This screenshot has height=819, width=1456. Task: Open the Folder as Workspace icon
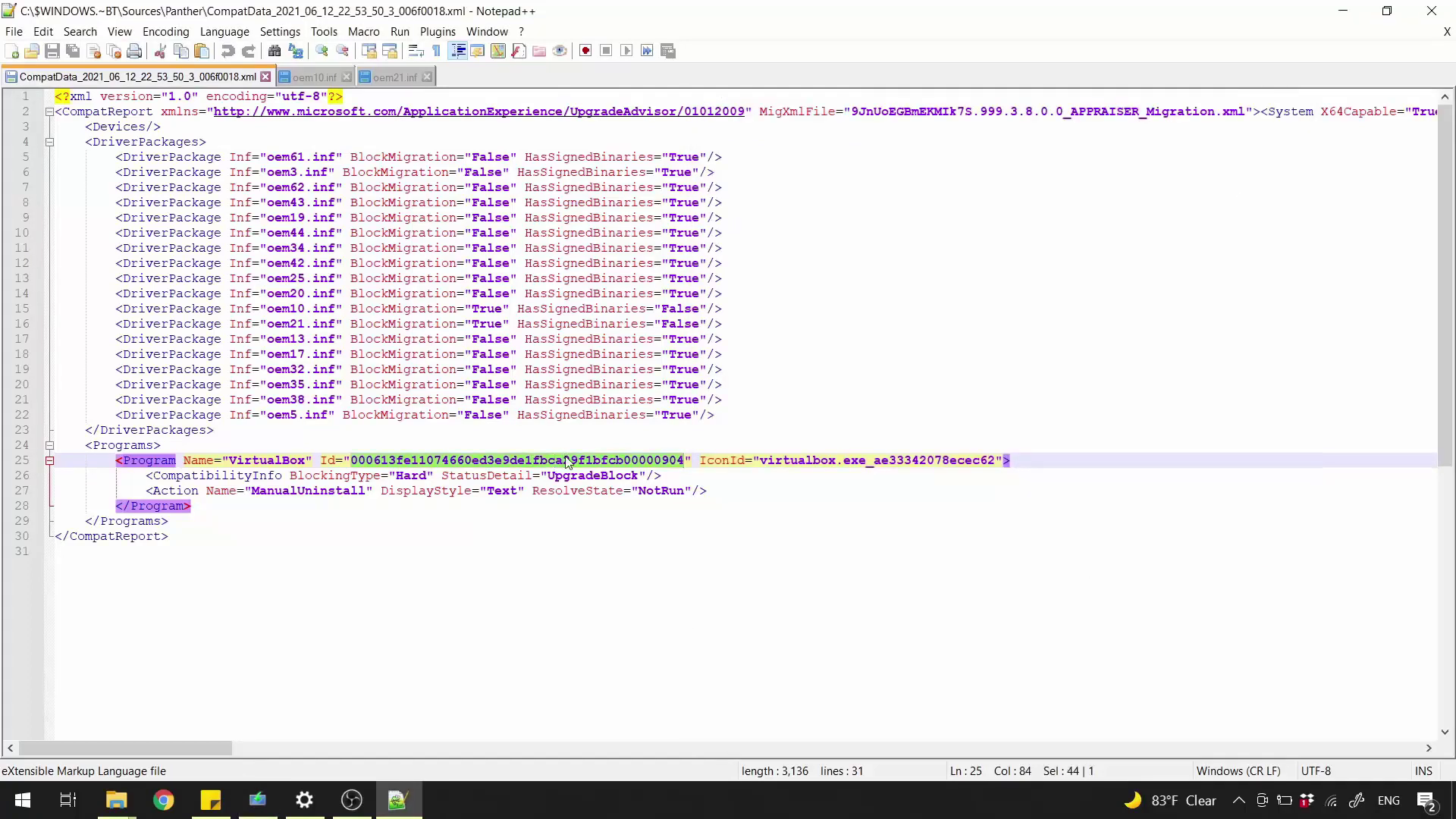pyautogui.click(x=539, y=51)
